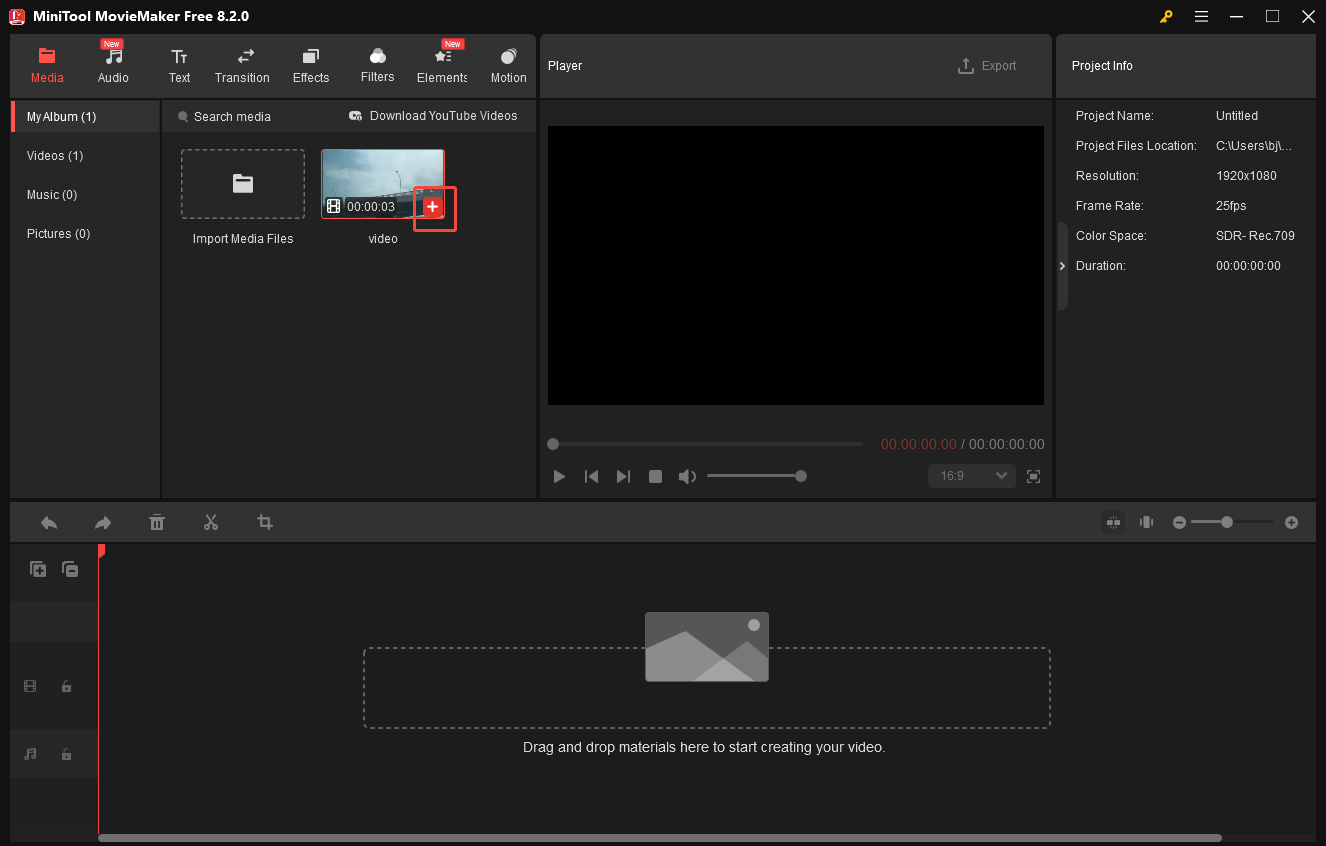The height and width of the screenshot is (846, 1326).
Task: Toggle the timeline marker icon
Action: point(1147,522)
